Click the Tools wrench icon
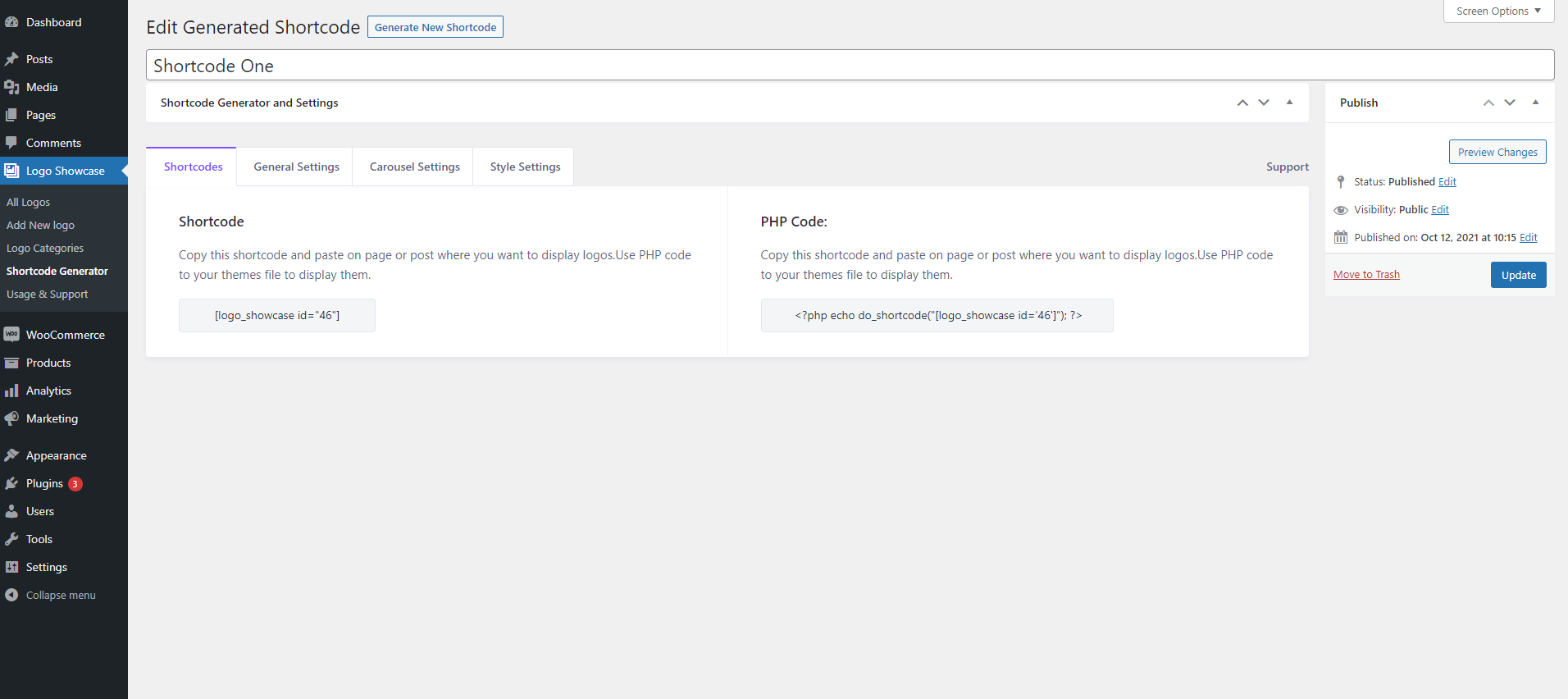The image size is (1568, 699). pyautogui.click(x=11, y=539)
